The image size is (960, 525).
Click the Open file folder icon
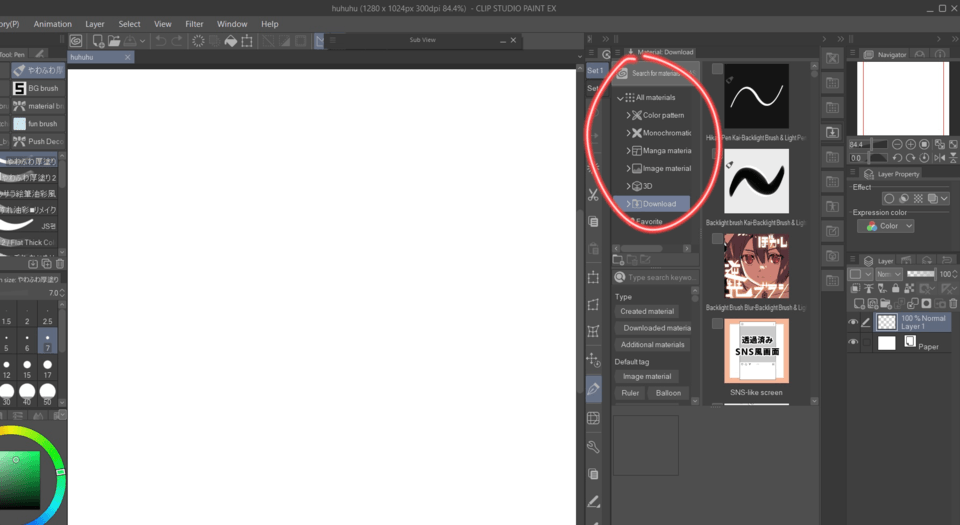pos(114,41)
